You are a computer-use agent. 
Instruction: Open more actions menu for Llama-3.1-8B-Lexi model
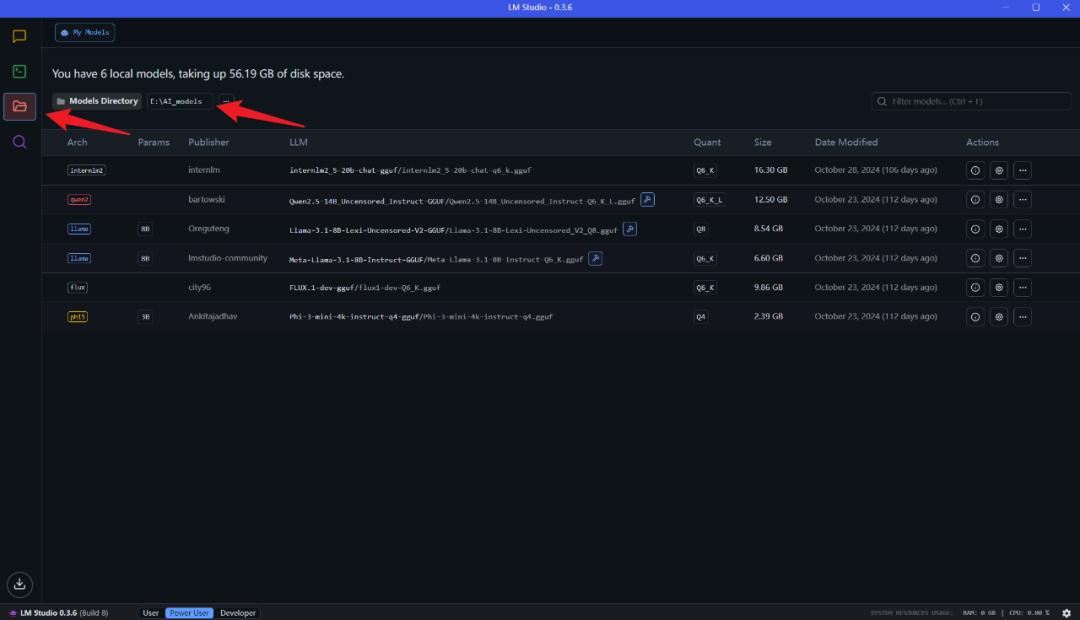[1022, 229]
